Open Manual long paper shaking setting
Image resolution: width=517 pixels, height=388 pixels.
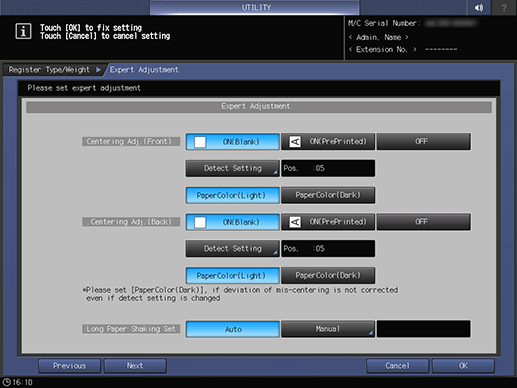[x=328, y=329]
